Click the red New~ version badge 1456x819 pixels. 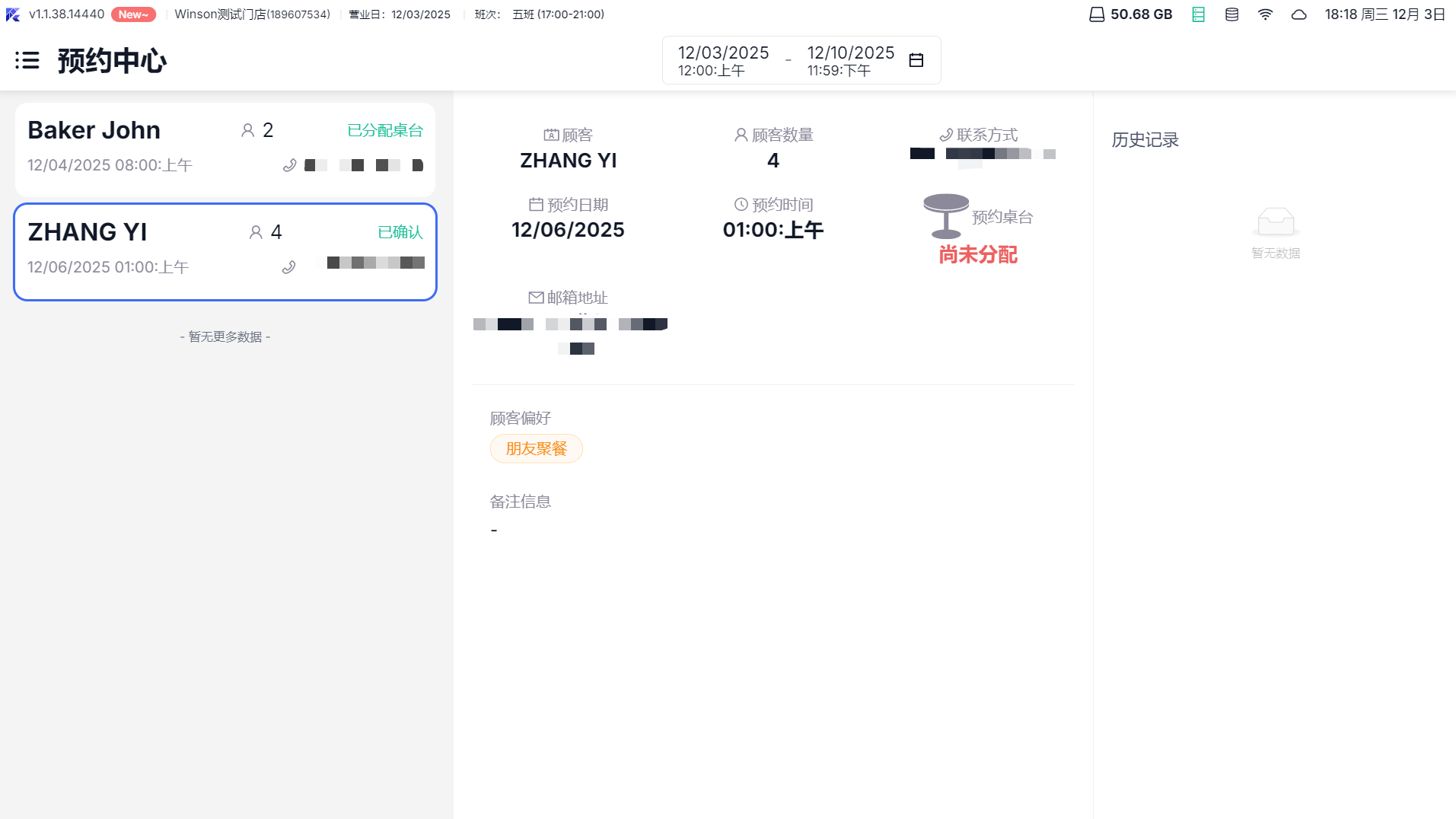(x=133, y=14)
